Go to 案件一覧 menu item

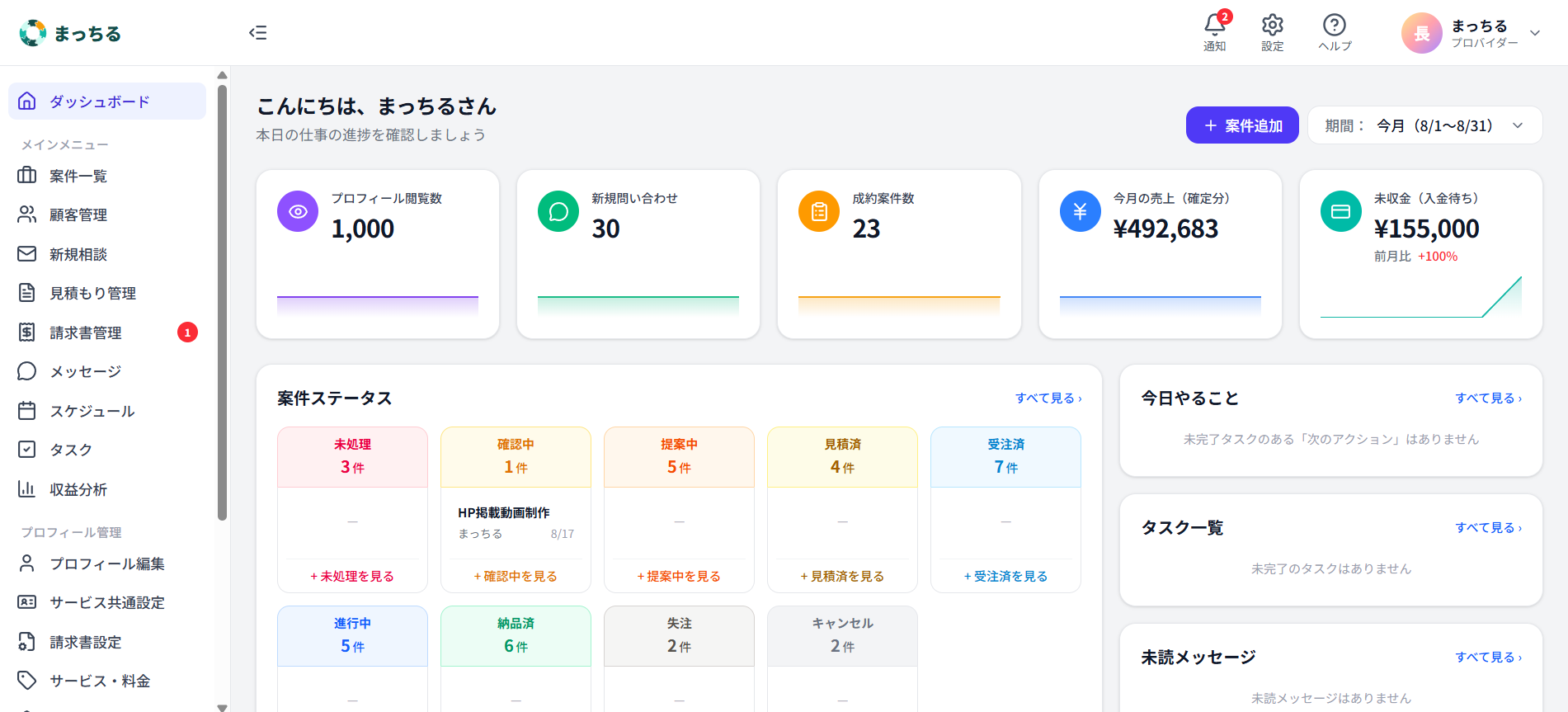(x=107, y=176)
